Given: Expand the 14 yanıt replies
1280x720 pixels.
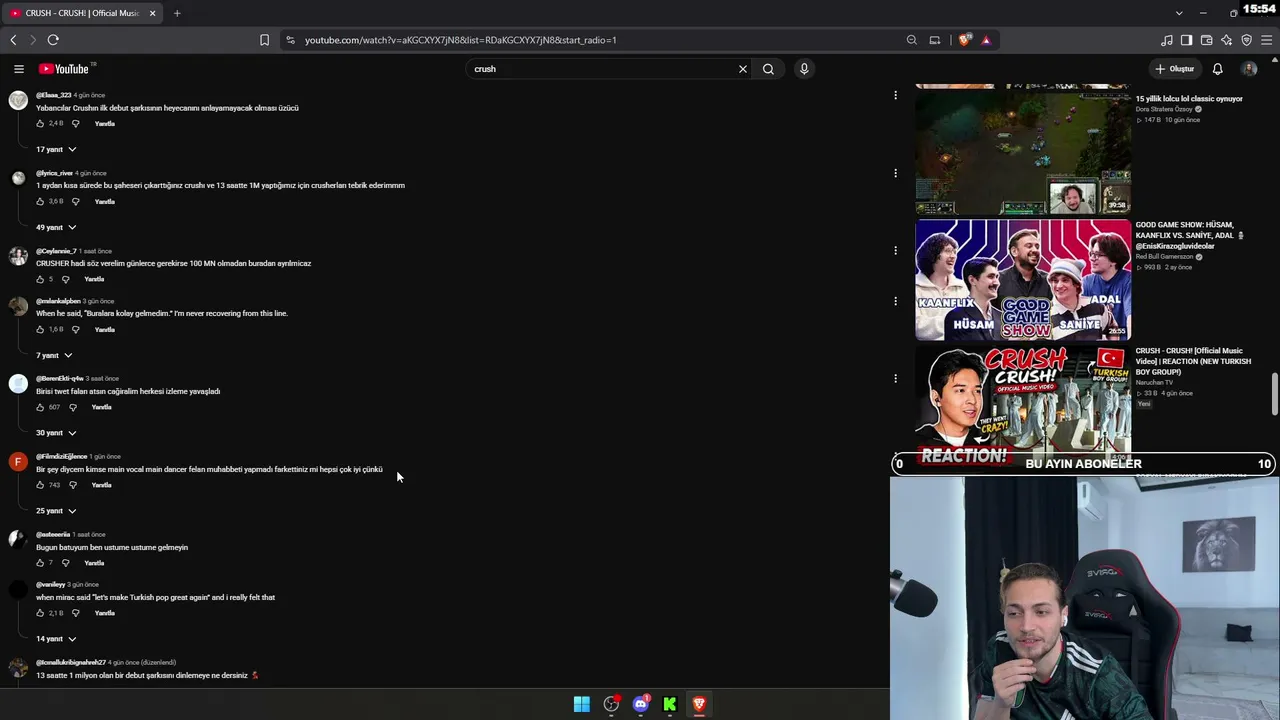Looking at the screenshot, I should (x=56, y=640).
